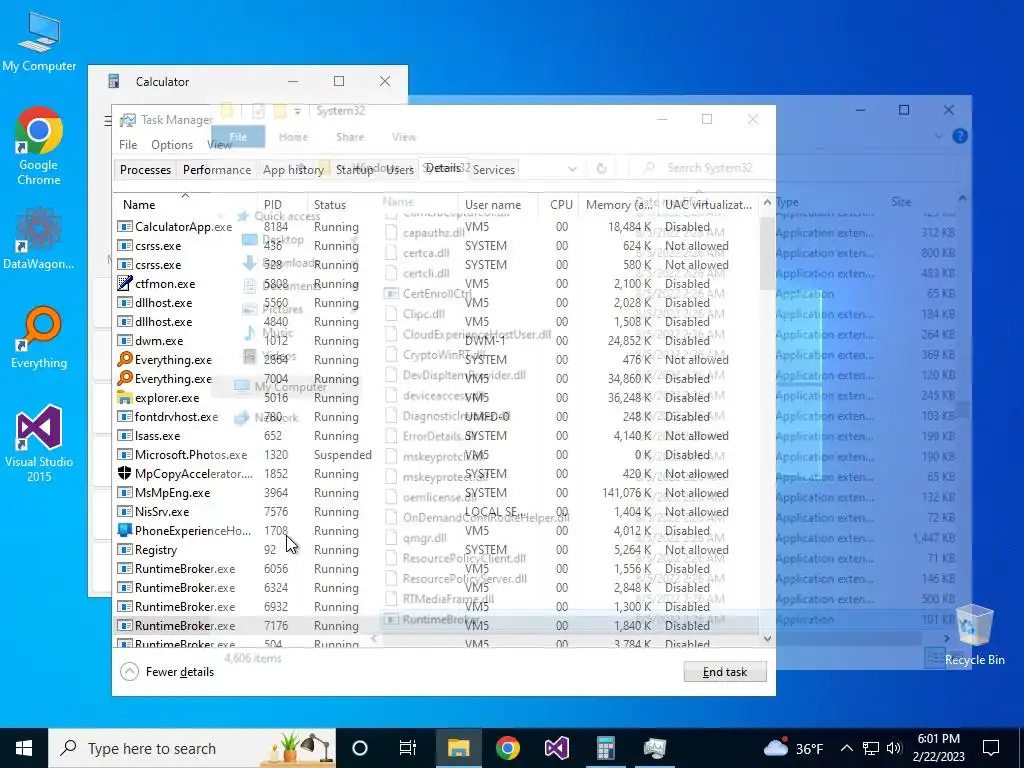Sort by the Memory column header

618,204
